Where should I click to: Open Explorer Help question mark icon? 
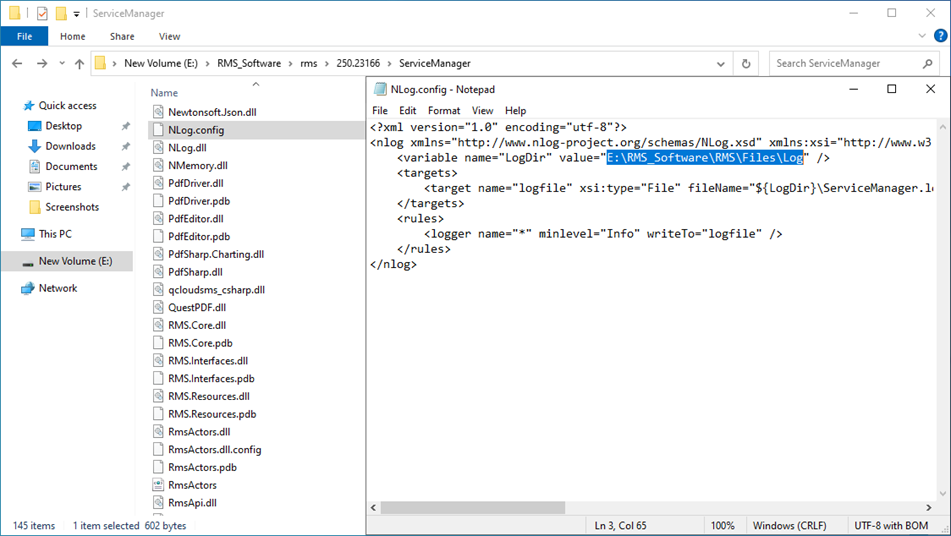pyautogui.click(x=940, y=36)
